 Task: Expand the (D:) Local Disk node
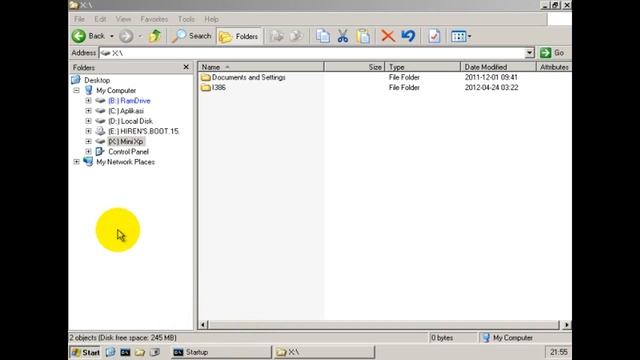pos(88,121)
